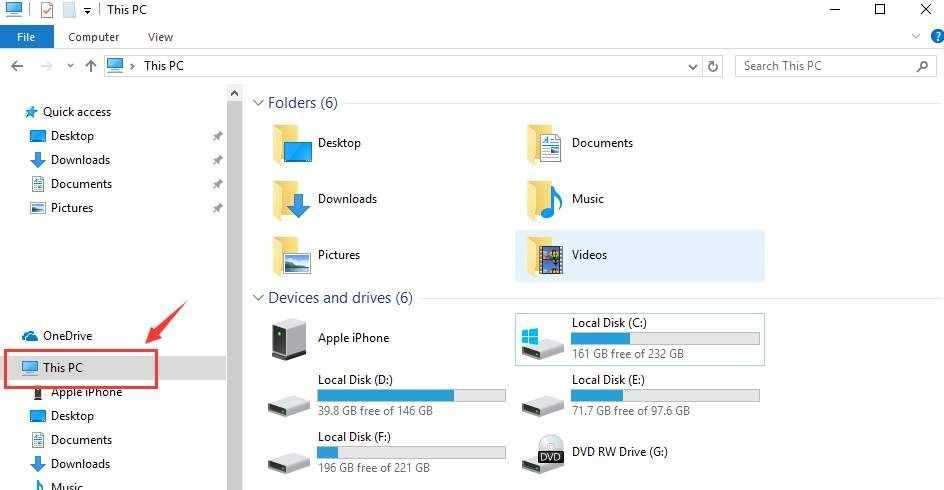Select OneDrive in the navigation pane
Viewport: 944px width, 490px height.
coord(66,336)
